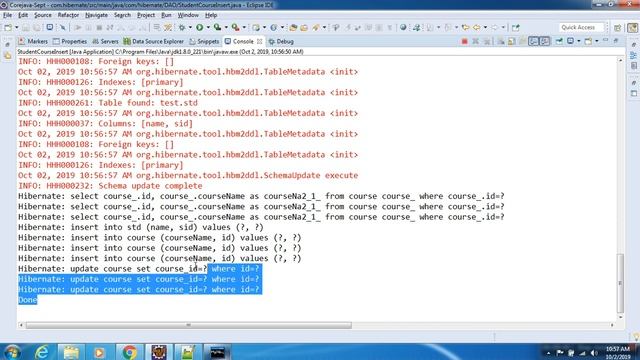Screen dimensions: 640x360
Task: Open the Edit menu
Action: coord(23,15)
